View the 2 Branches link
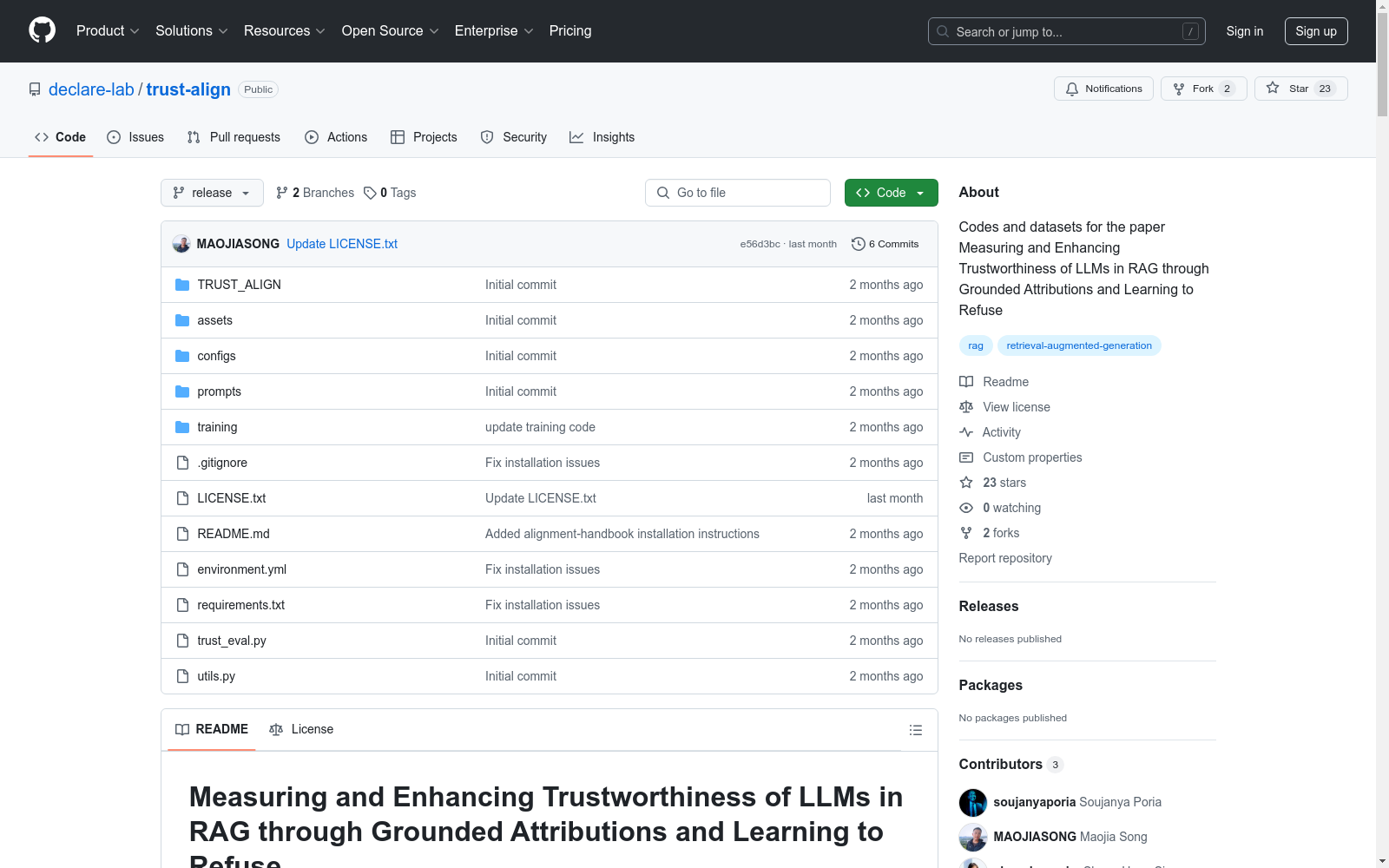The image size is (1389, 868). point(315,193)
